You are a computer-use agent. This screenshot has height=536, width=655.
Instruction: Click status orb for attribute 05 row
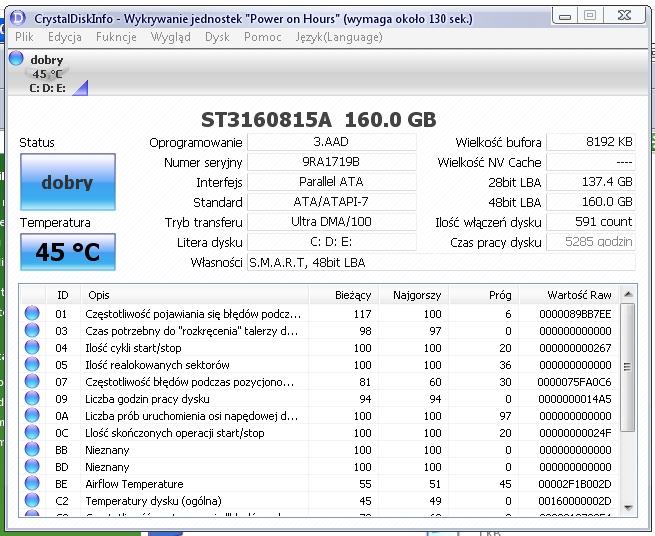pyautogui.click(x=32, y=364)
